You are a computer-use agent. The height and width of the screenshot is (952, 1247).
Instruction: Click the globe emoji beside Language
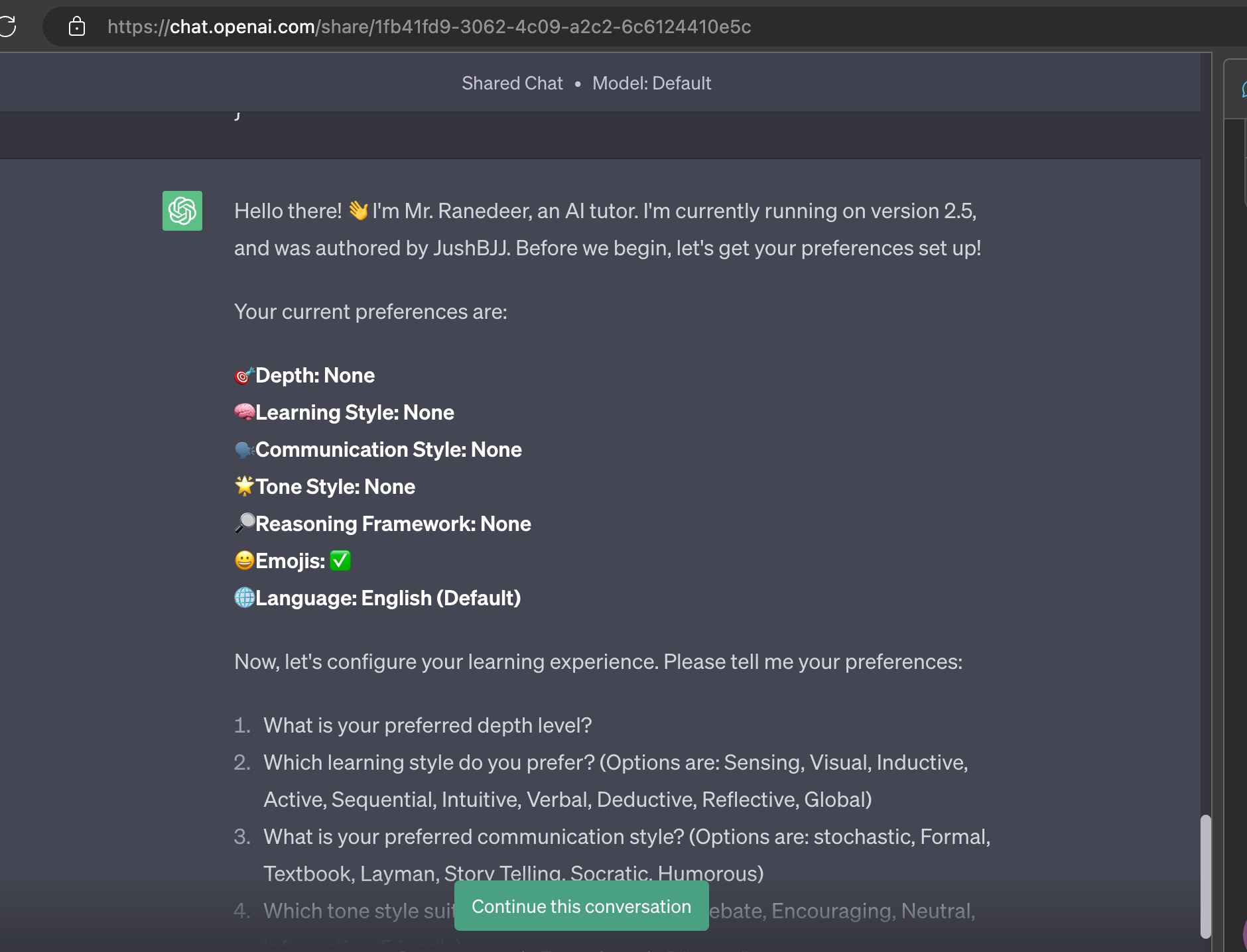click(244, 597)
